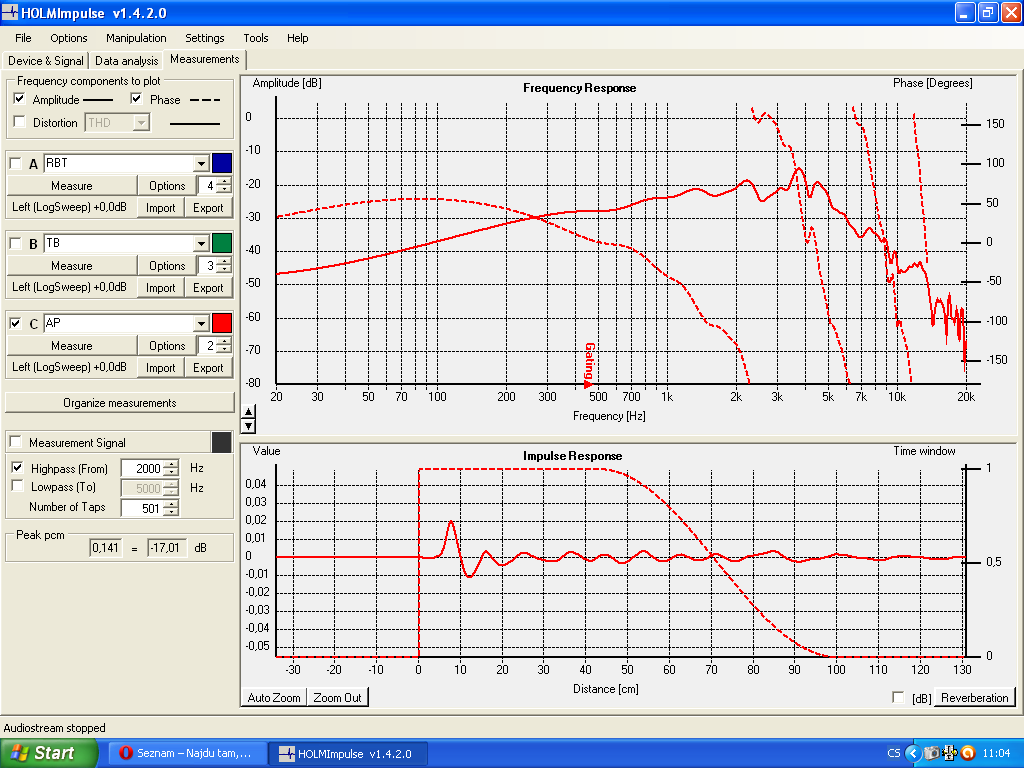Expand hidden system tray icons arrow
Viewport: 1024px width, 768px height.
click(x=913, y=753)
